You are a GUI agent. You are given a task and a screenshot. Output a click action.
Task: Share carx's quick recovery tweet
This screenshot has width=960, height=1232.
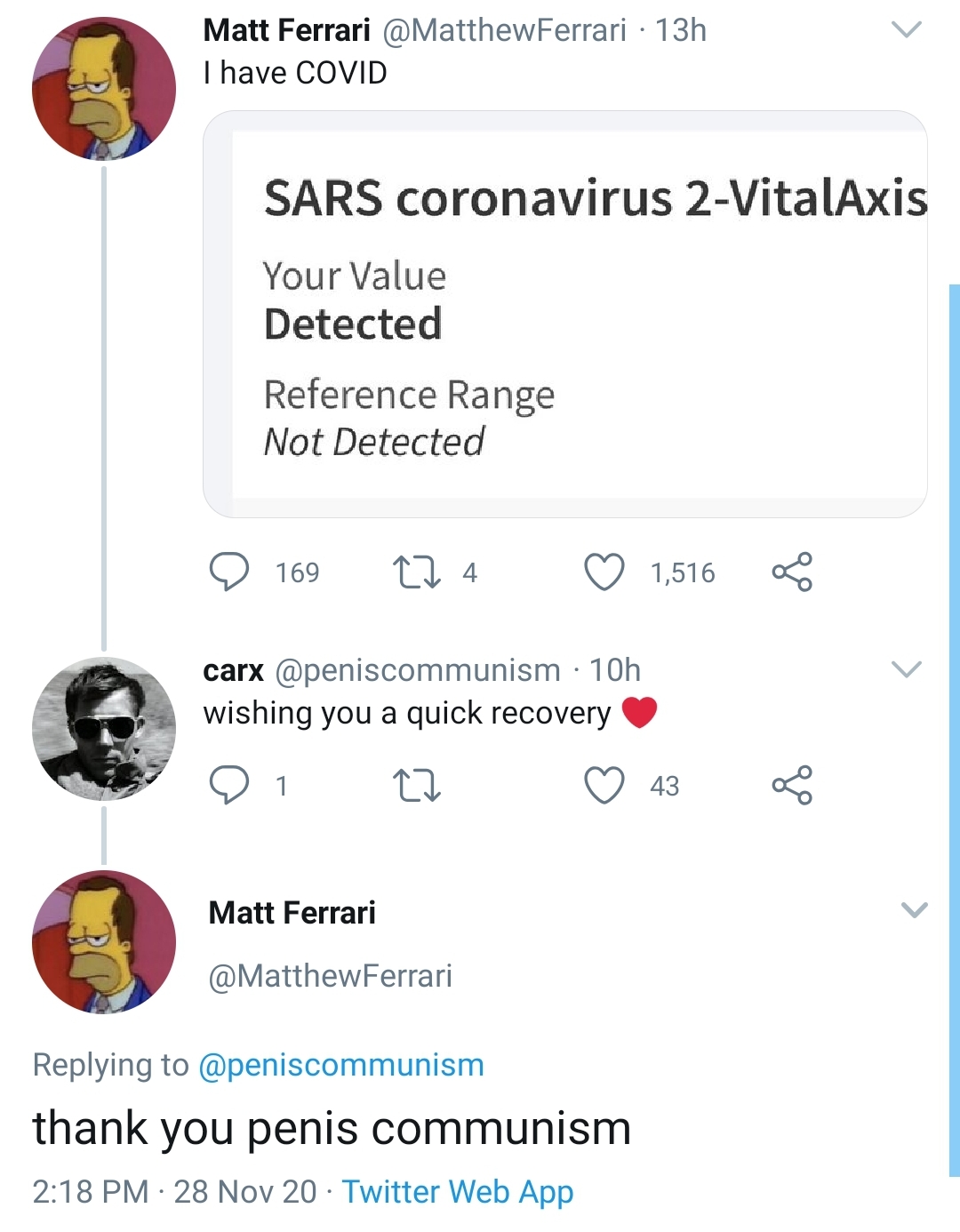[792, 785]
